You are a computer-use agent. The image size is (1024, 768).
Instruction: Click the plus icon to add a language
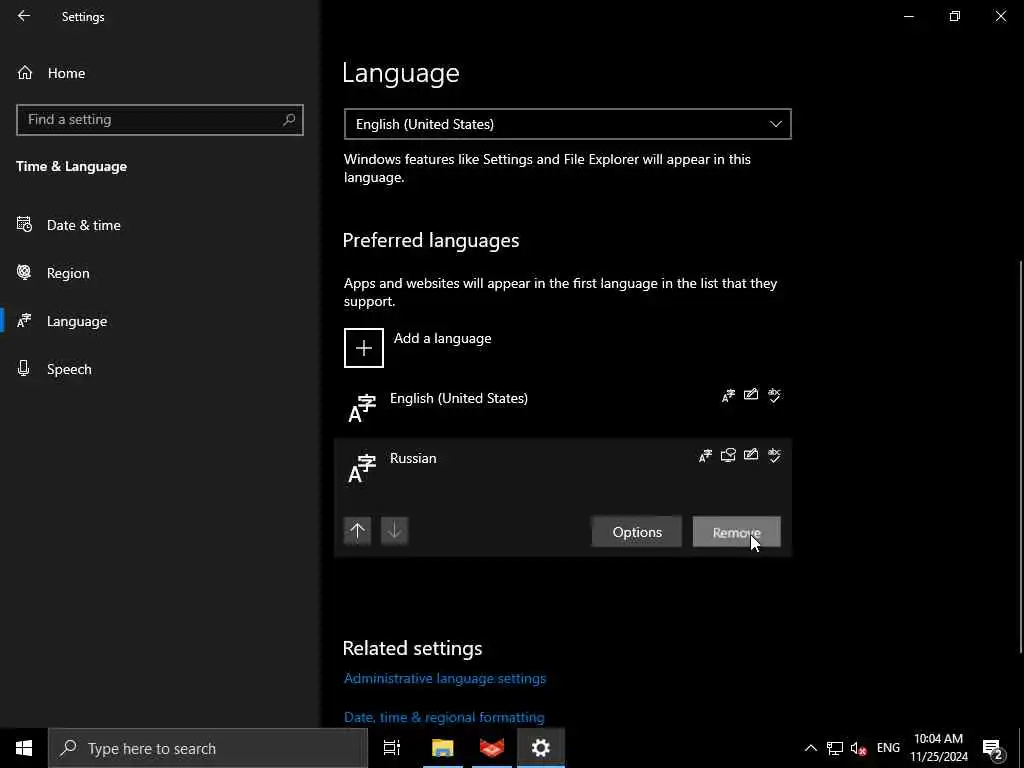coord(364,348)
